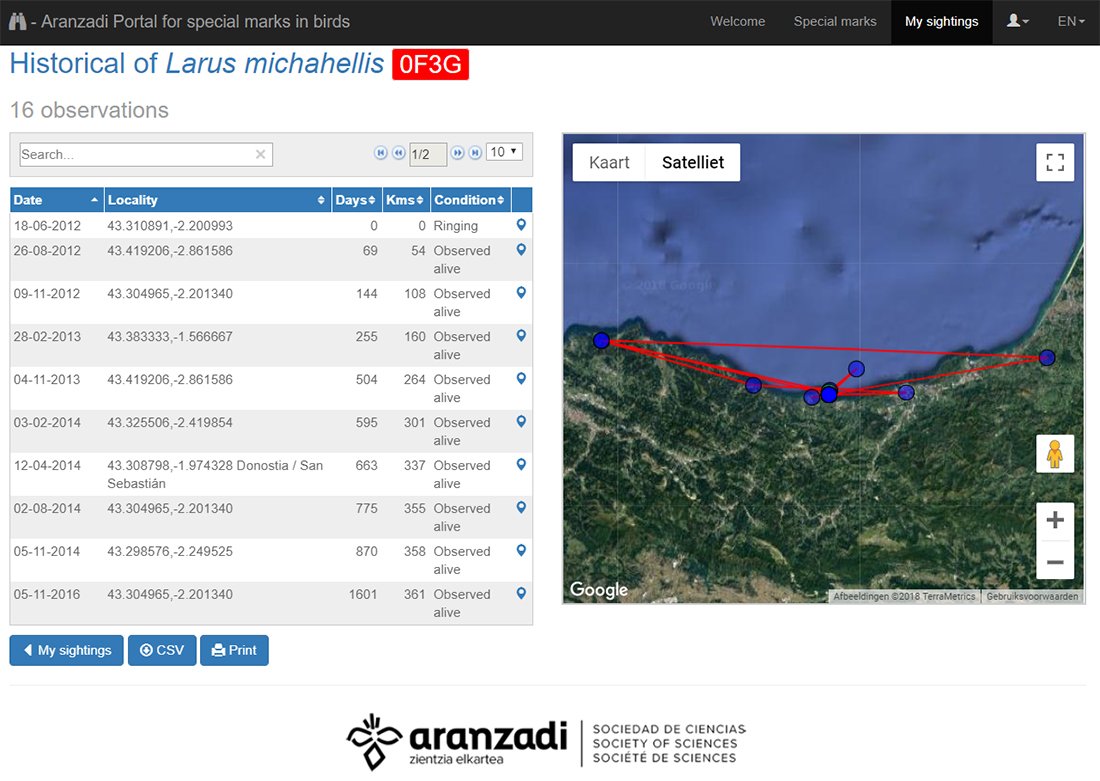Zoom in on the map
The height and width of the screenshot is (781, 1100).
click(x=1054, y=520)
